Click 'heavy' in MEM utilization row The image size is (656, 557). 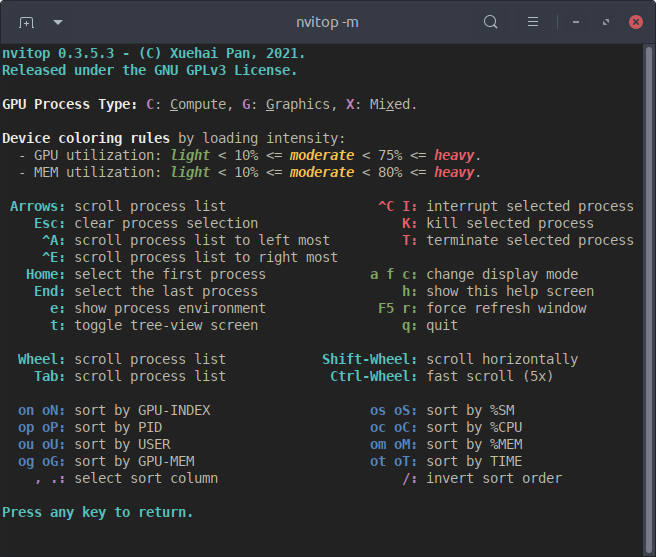pos(454,172)
